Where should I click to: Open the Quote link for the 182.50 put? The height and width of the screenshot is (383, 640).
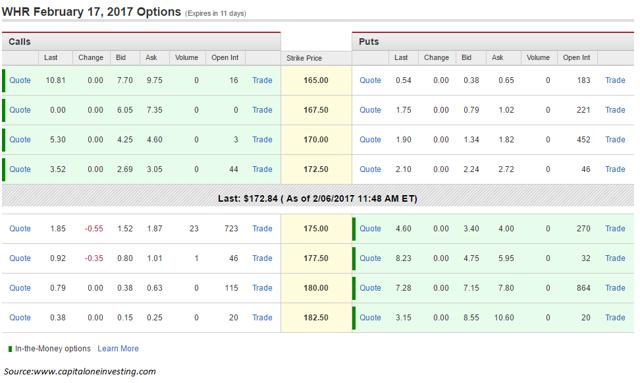tap(370, 318)
